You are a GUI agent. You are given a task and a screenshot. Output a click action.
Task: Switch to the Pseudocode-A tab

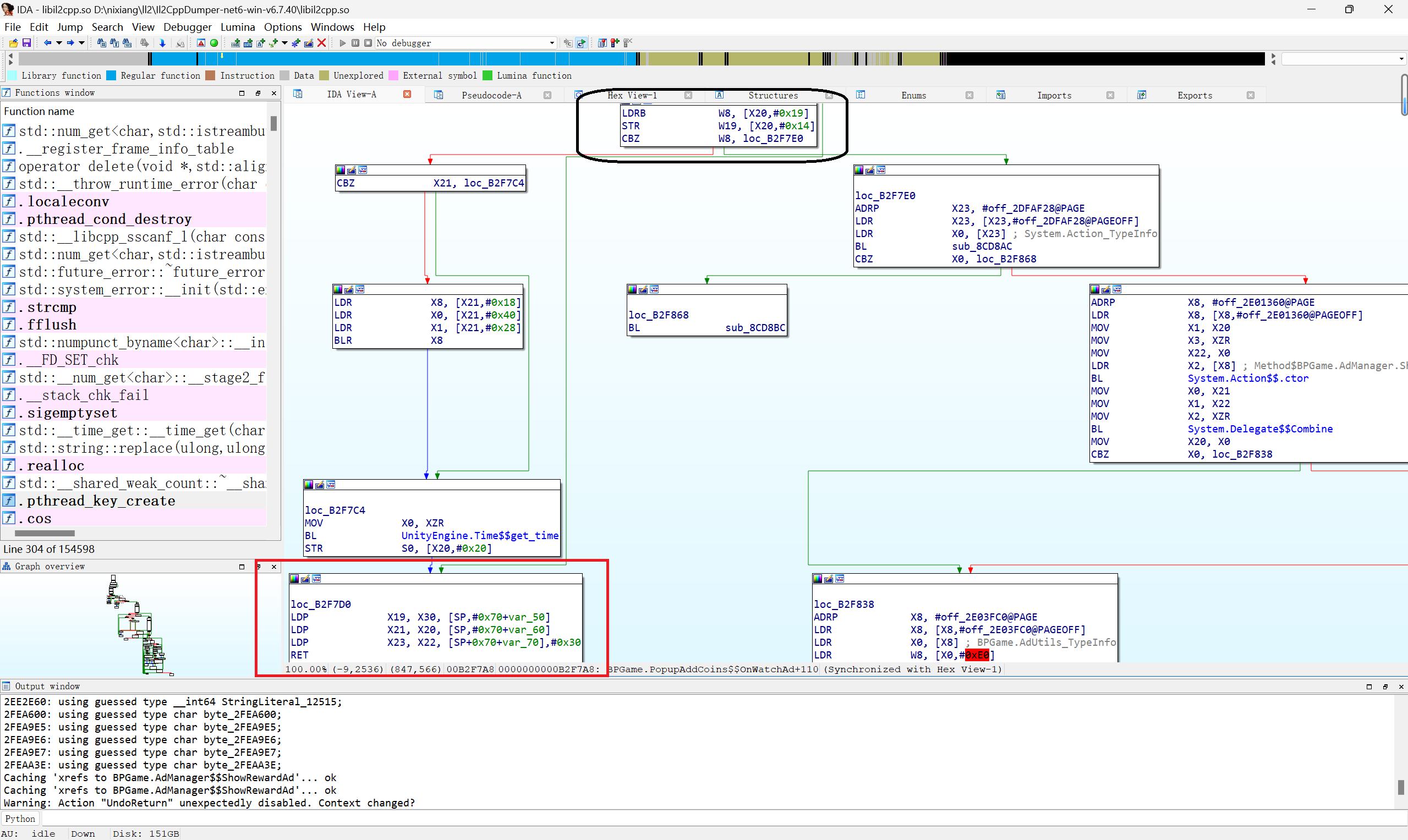491,95
